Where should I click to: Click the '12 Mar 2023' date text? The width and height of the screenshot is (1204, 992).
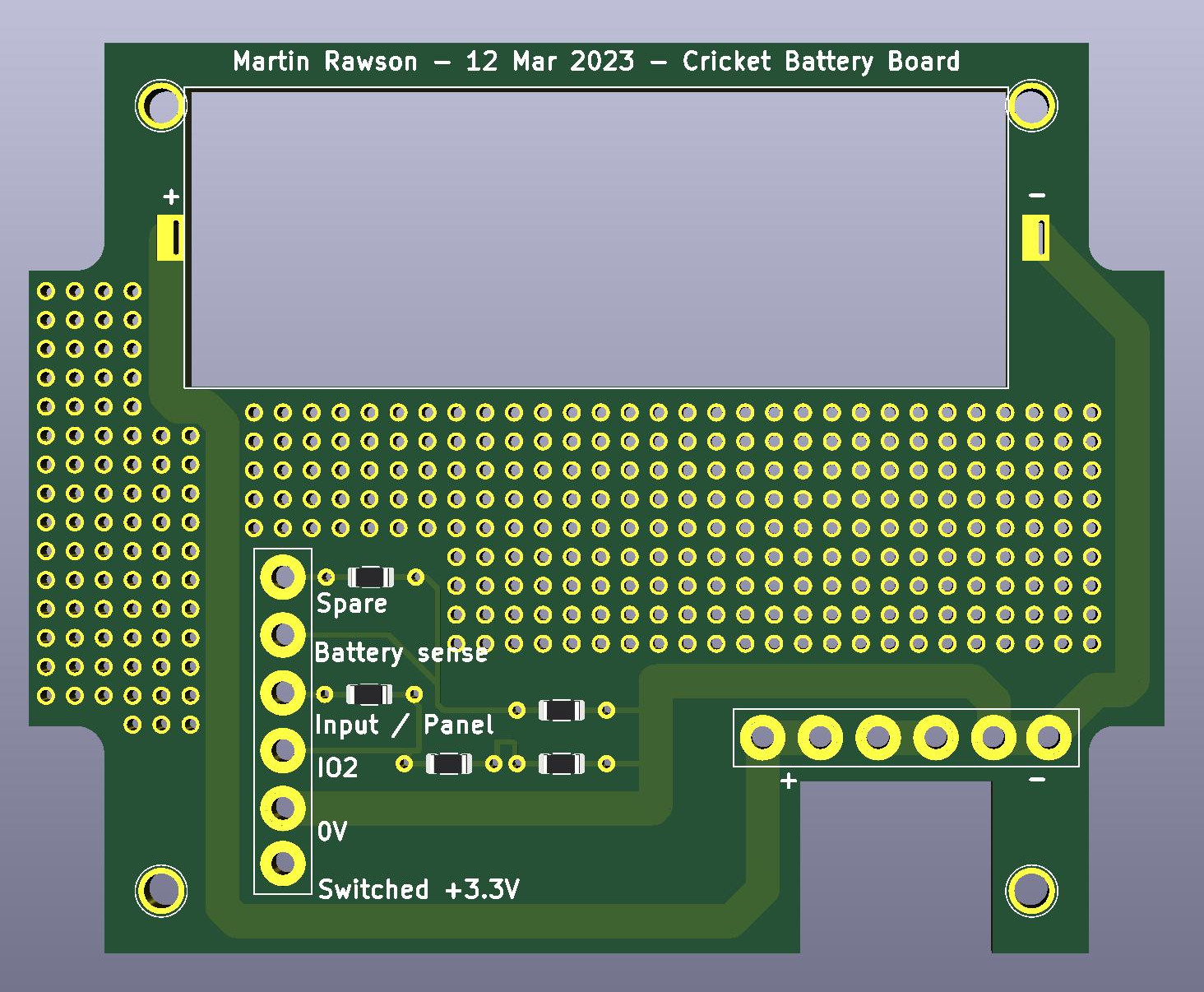tap(549, 62)
